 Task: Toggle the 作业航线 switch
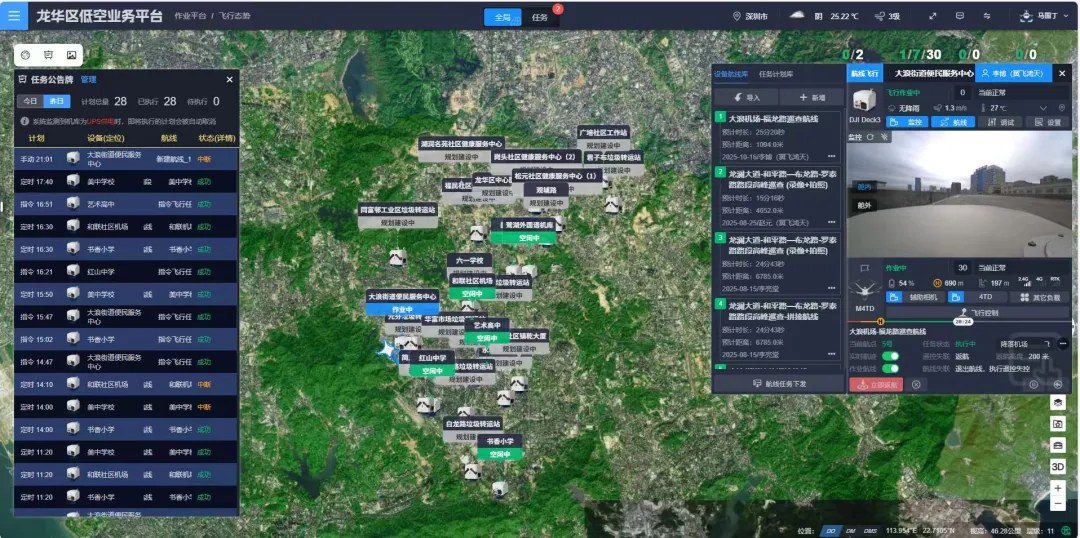tap(889, 368)
